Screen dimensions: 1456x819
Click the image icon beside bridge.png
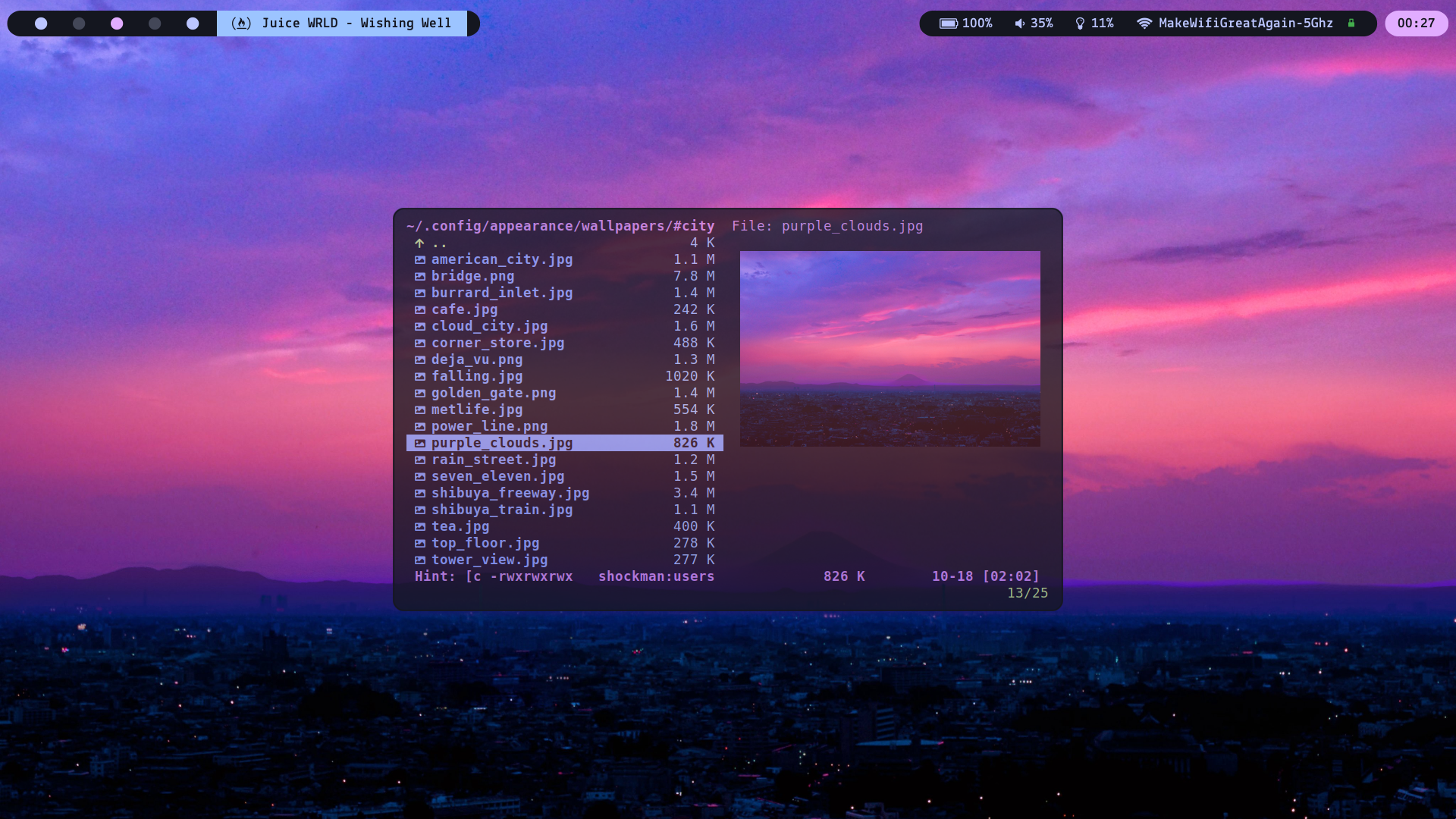tap(420, 276)
